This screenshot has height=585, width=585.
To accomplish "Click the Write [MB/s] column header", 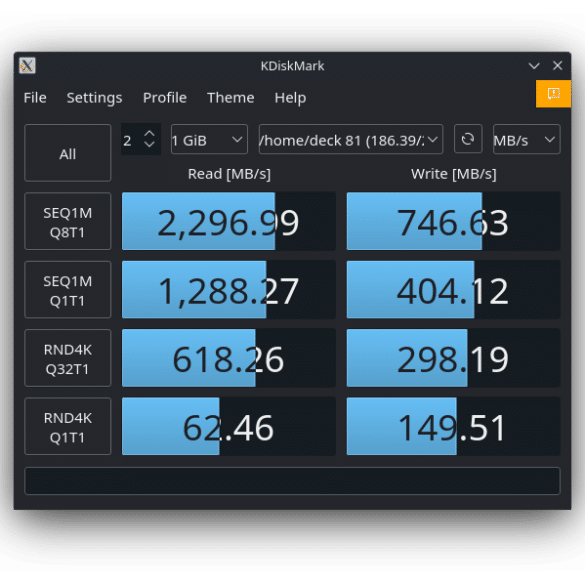I will pos(454,174).
